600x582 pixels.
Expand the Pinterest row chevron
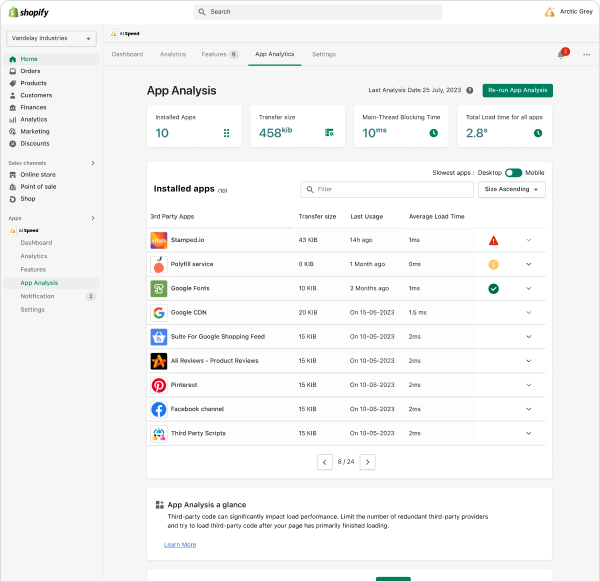pos(528,385)
